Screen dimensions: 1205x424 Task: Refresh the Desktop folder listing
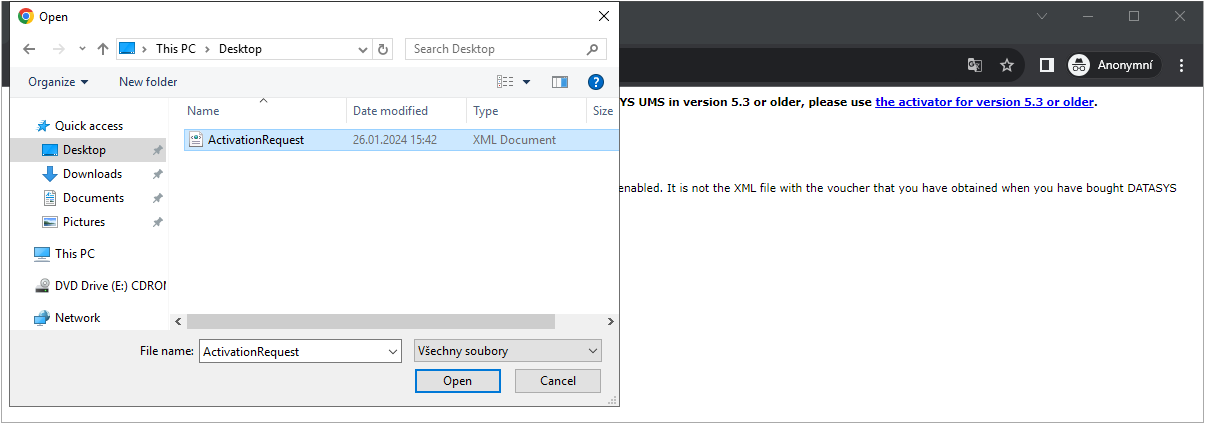point(384,49)
